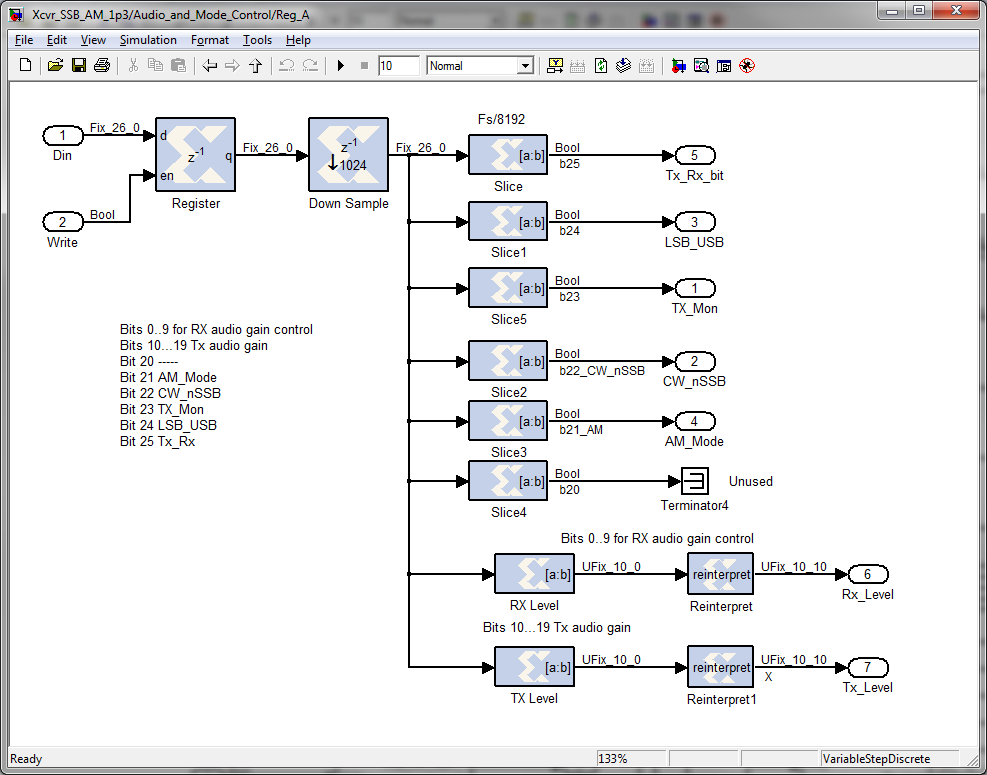Select the Register block

click(195, 154)
